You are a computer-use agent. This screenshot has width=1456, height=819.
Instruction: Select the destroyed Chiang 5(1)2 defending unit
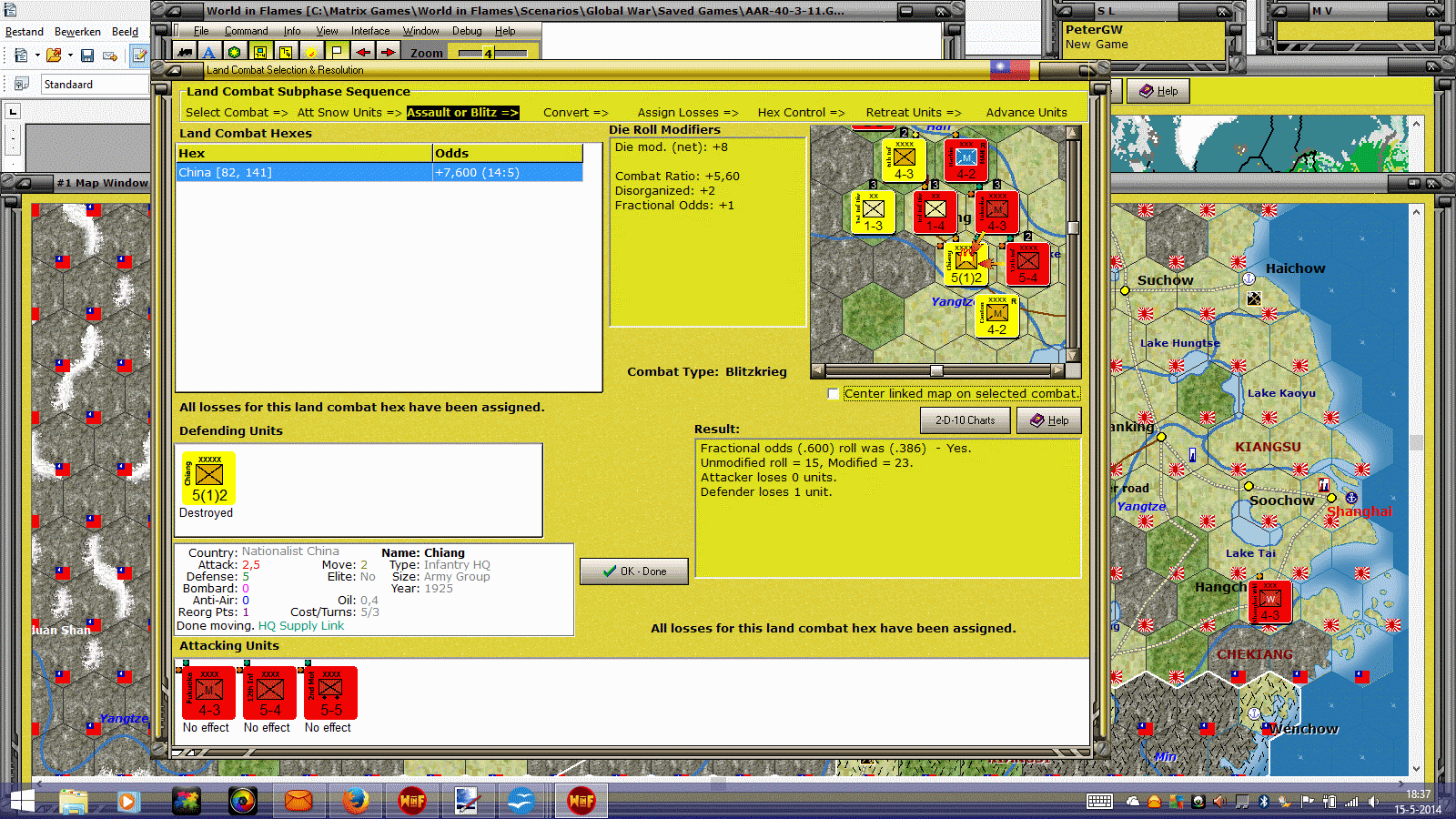(x=208, y=479)
